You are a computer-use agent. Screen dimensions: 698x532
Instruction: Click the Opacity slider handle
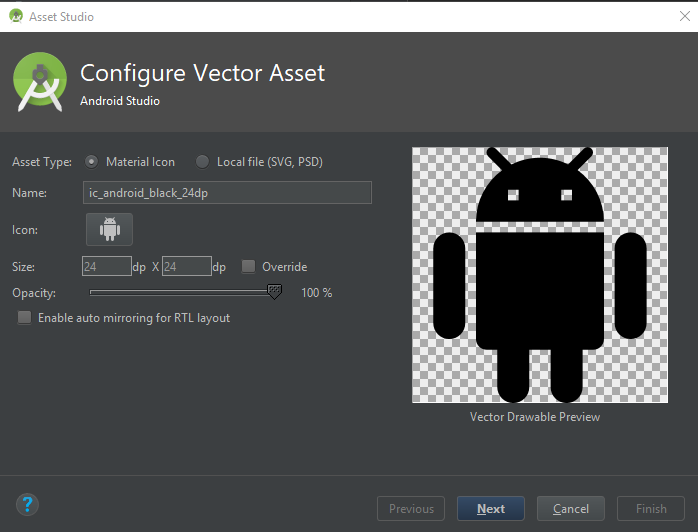pos(274,292)
